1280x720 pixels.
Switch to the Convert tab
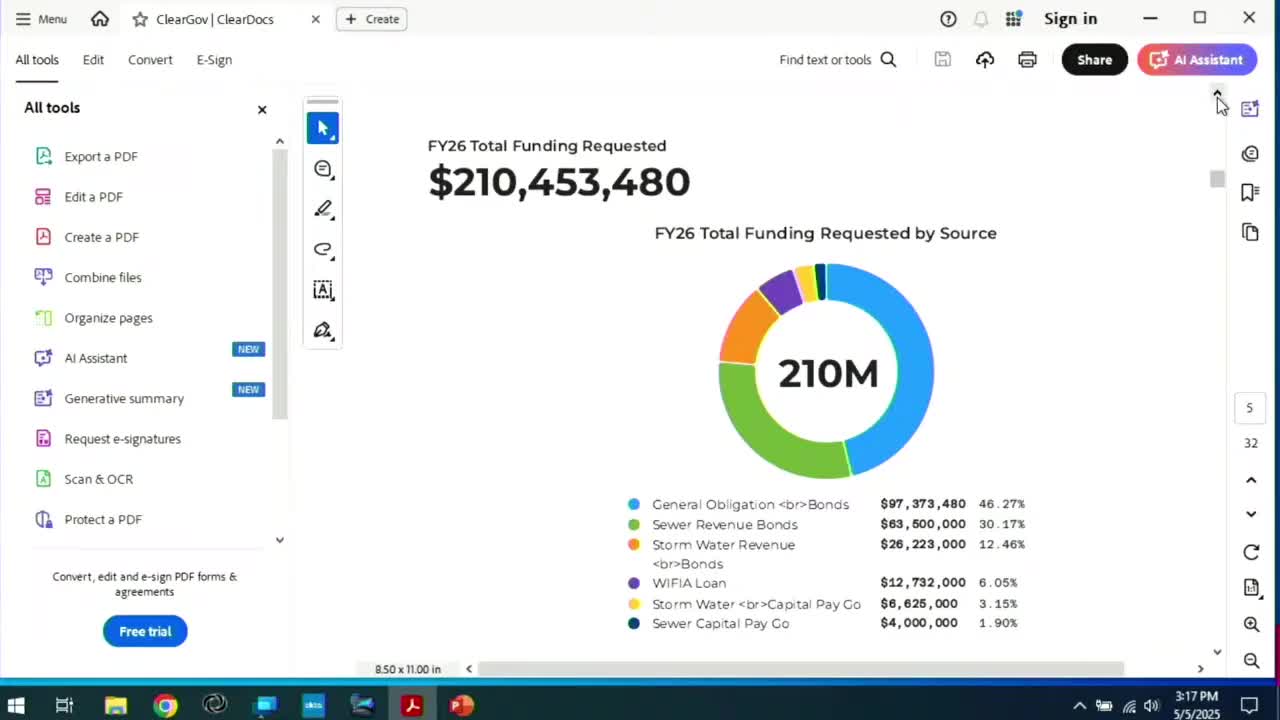[x=150, y=60]
